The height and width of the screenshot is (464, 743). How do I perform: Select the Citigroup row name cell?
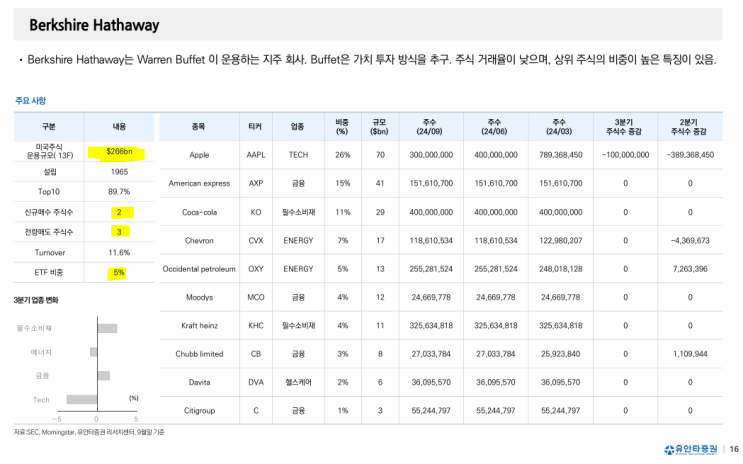tap(197, 411)
